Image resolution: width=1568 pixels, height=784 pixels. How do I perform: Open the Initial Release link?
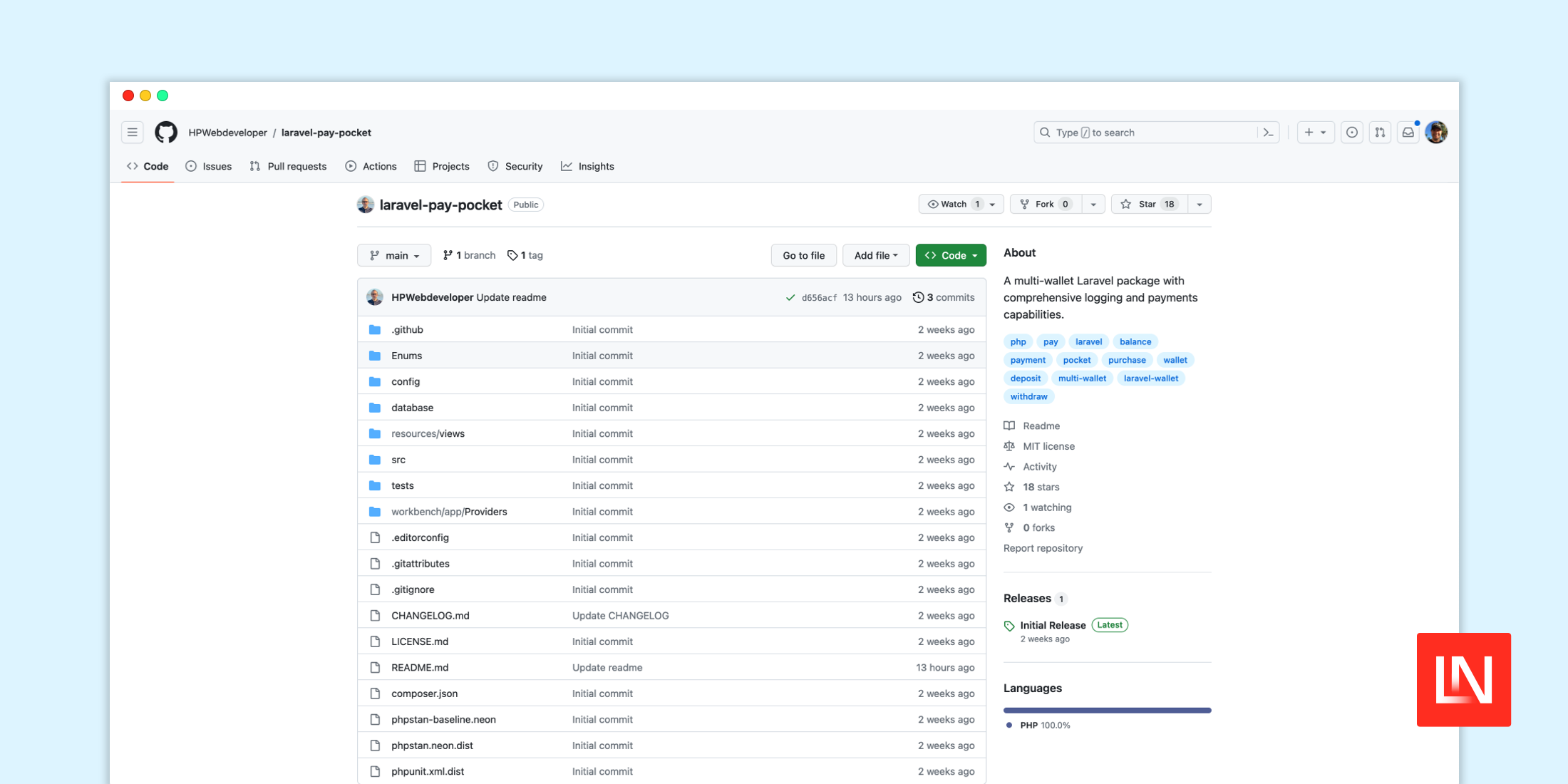[x=1053, y=626]
